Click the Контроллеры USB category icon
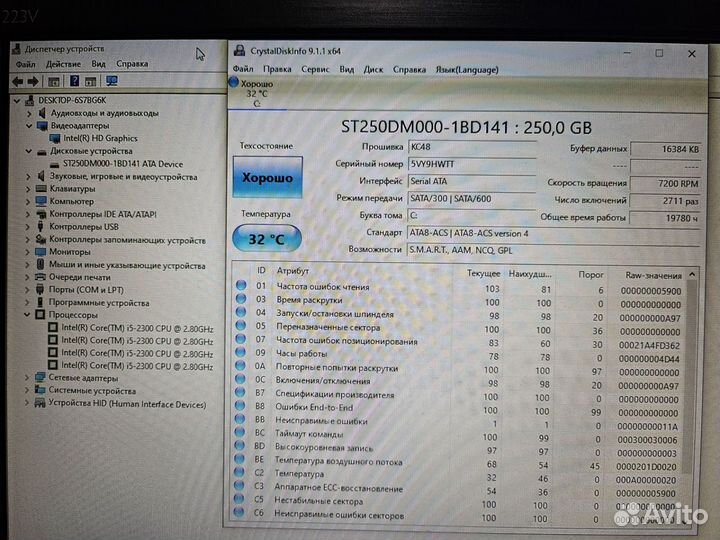The image size is (720, 540). click(40, 226)
